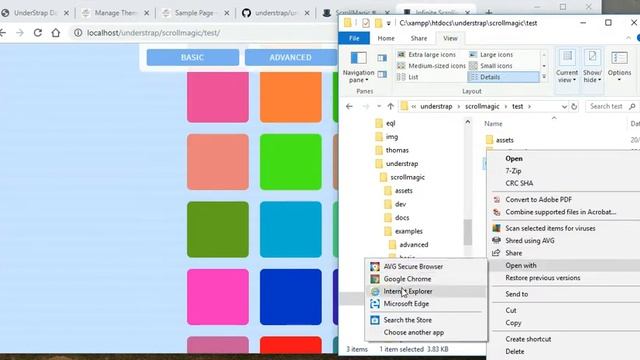Viewport: 640px width, 360px height.
Task: Reload the localhost page in browser
Action: [38, 33]
